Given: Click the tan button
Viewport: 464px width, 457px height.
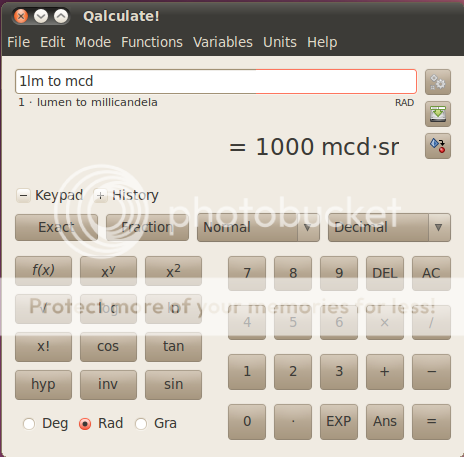Looking at the screenshot, I should point(173,347).
